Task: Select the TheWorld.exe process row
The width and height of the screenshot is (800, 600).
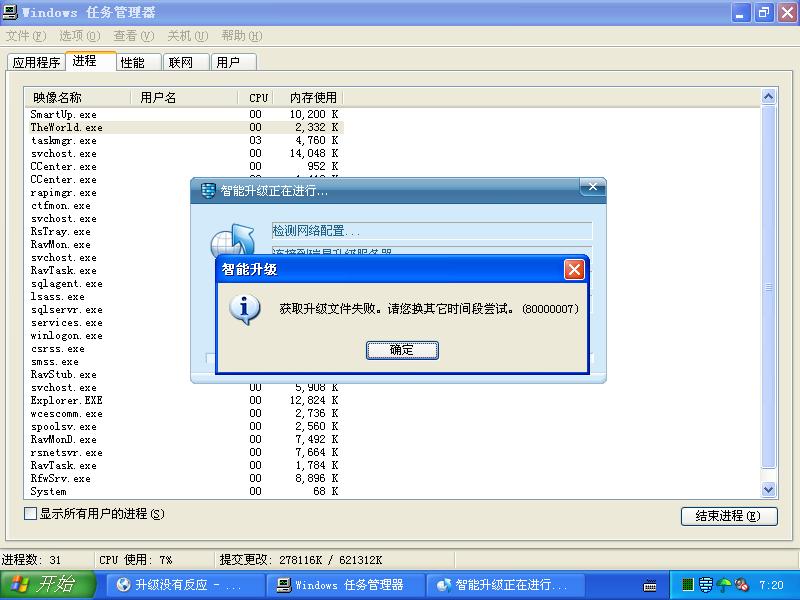Action: 184,127
